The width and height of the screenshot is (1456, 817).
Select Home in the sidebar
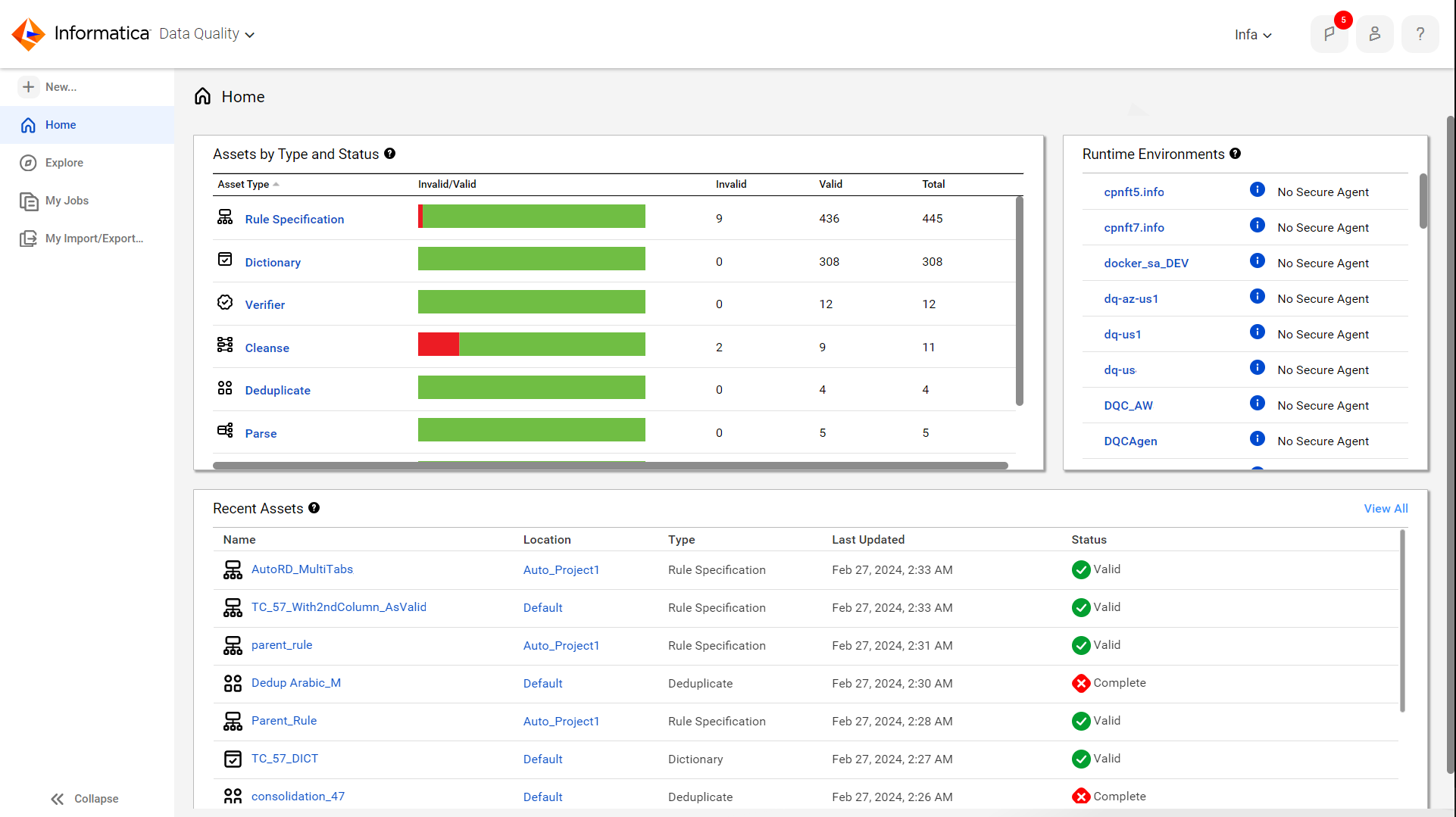pos(87,125)
